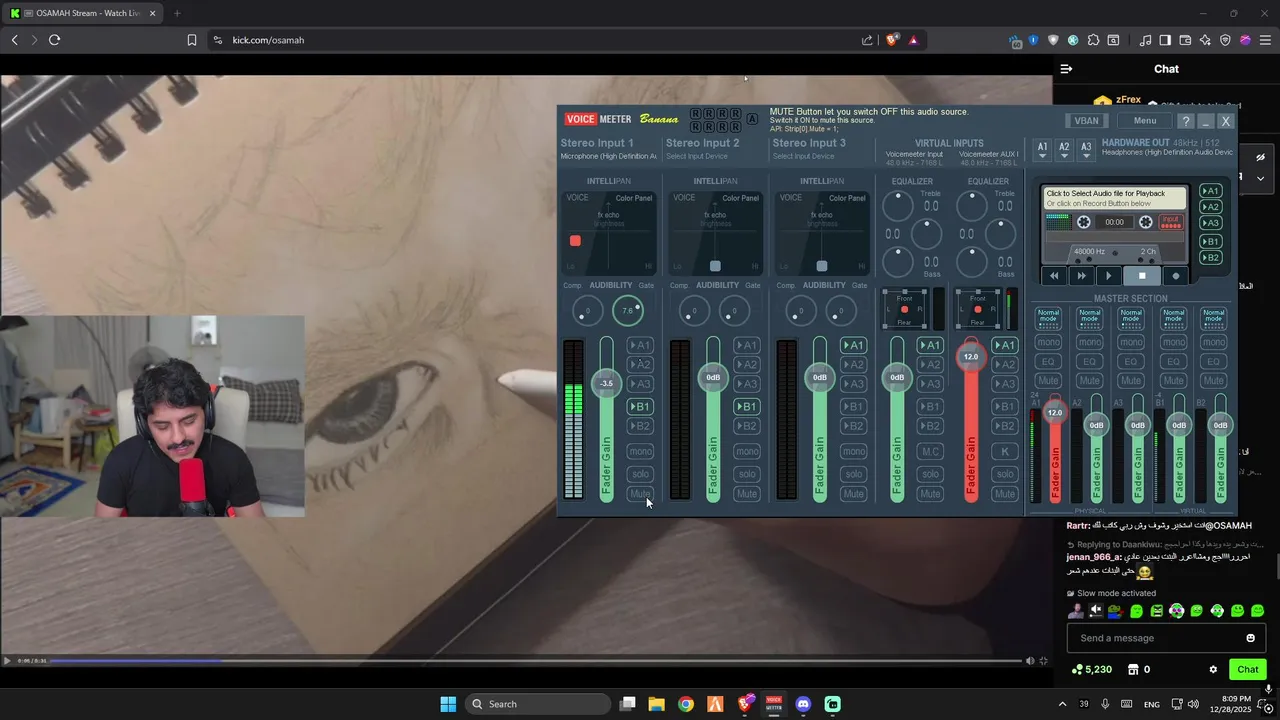Reload the browser page
Image resolution: width=1280 pixels, height=720 pixels.
coord(54,40)
